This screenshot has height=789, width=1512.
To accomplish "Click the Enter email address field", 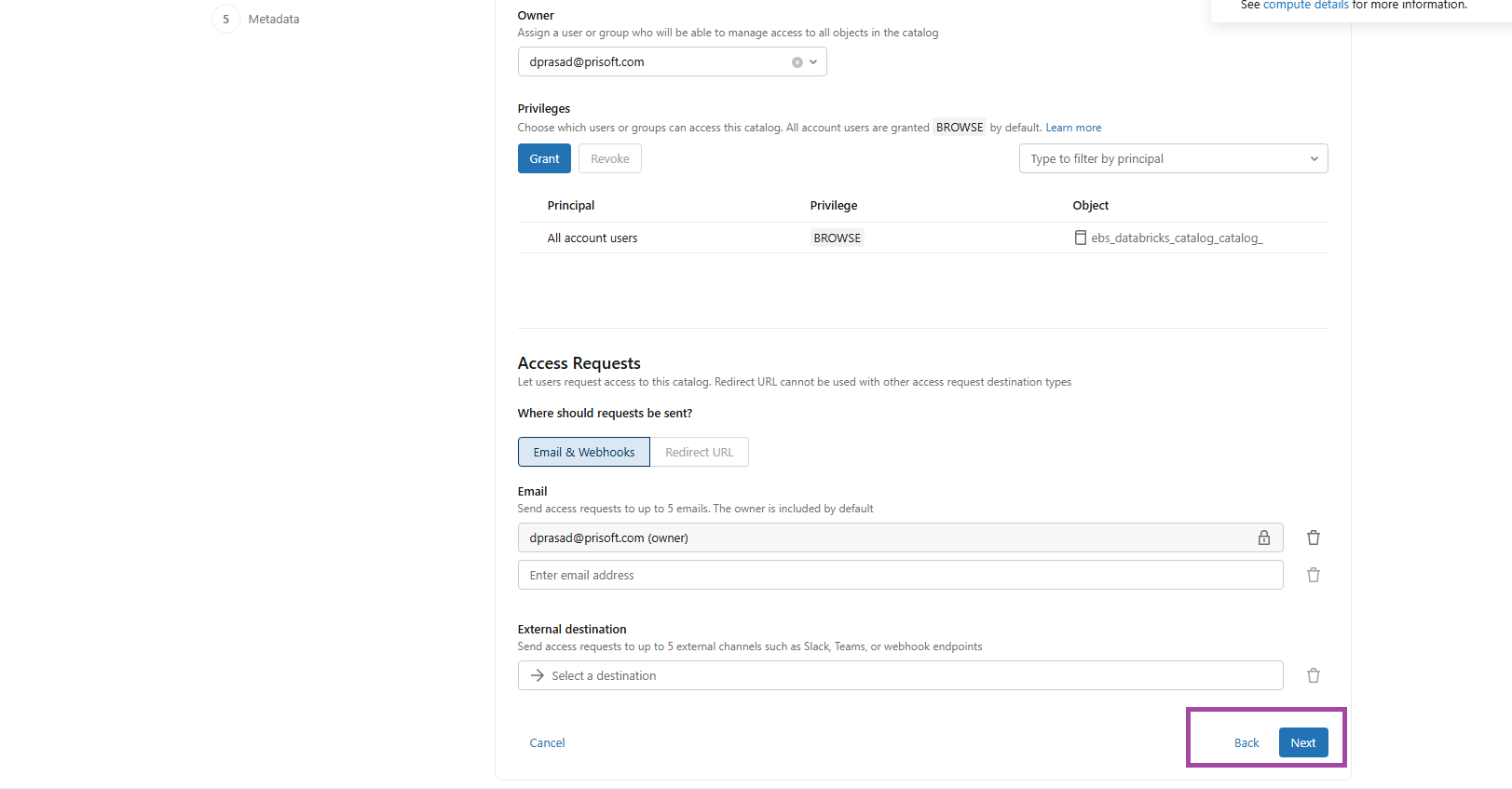I will point(900,575).
